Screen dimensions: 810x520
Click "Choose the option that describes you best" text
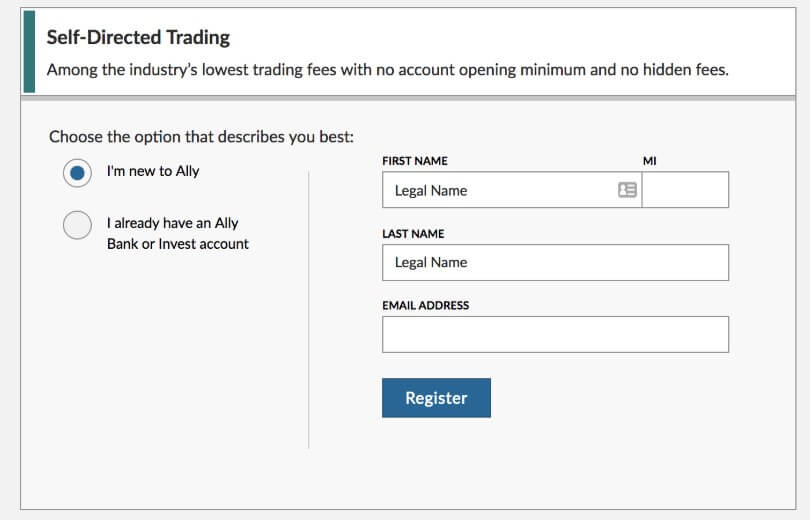(201, 137)
